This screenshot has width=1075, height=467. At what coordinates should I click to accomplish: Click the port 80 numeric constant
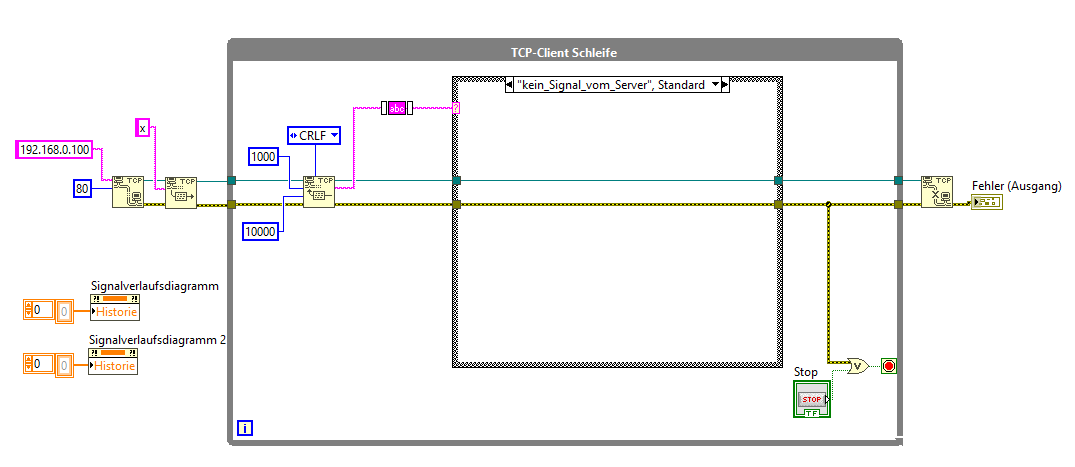(x=82, y=188)
